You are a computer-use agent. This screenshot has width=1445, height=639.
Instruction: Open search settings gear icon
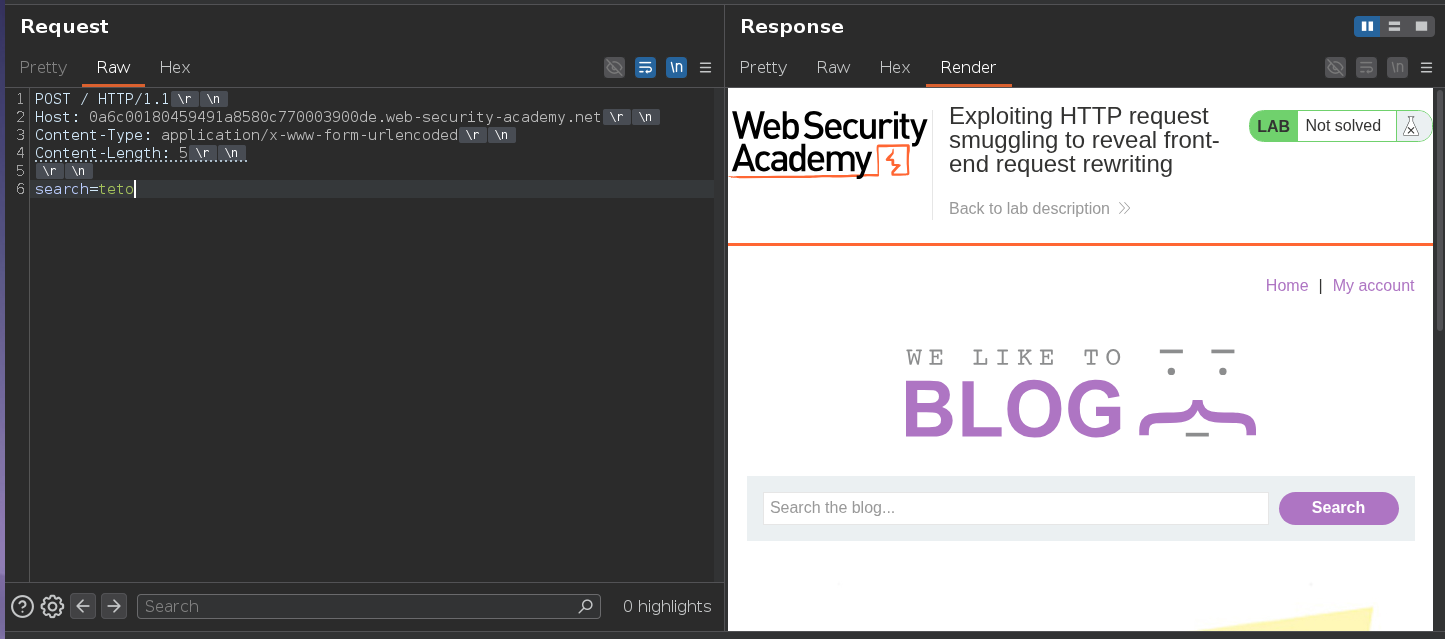coord(53,606)
